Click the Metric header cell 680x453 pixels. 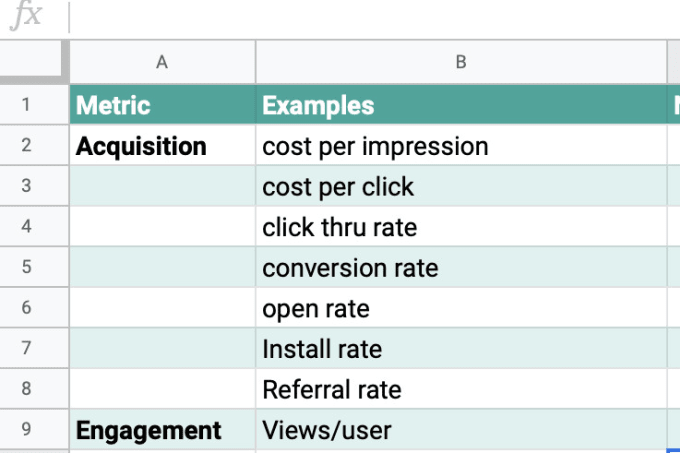[163, 104]
